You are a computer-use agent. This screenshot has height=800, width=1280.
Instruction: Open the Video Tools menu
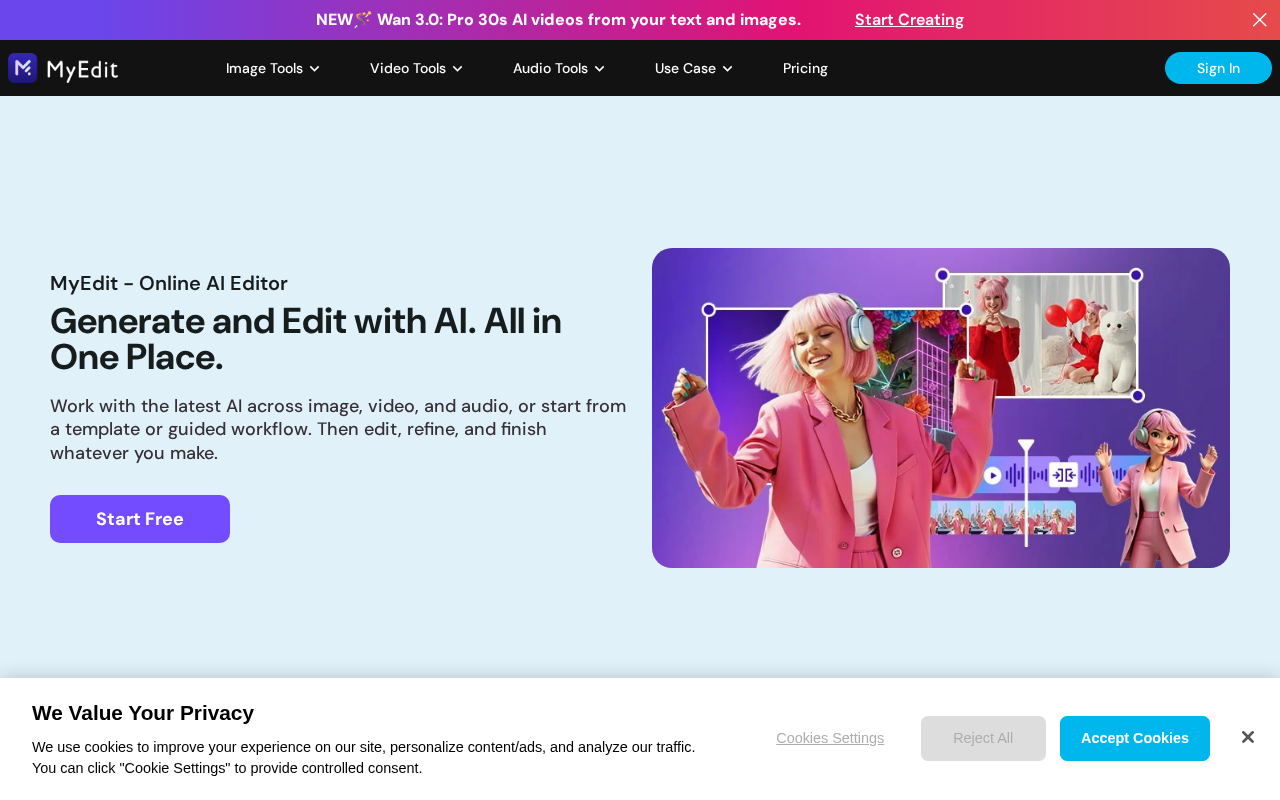[416, 68]
